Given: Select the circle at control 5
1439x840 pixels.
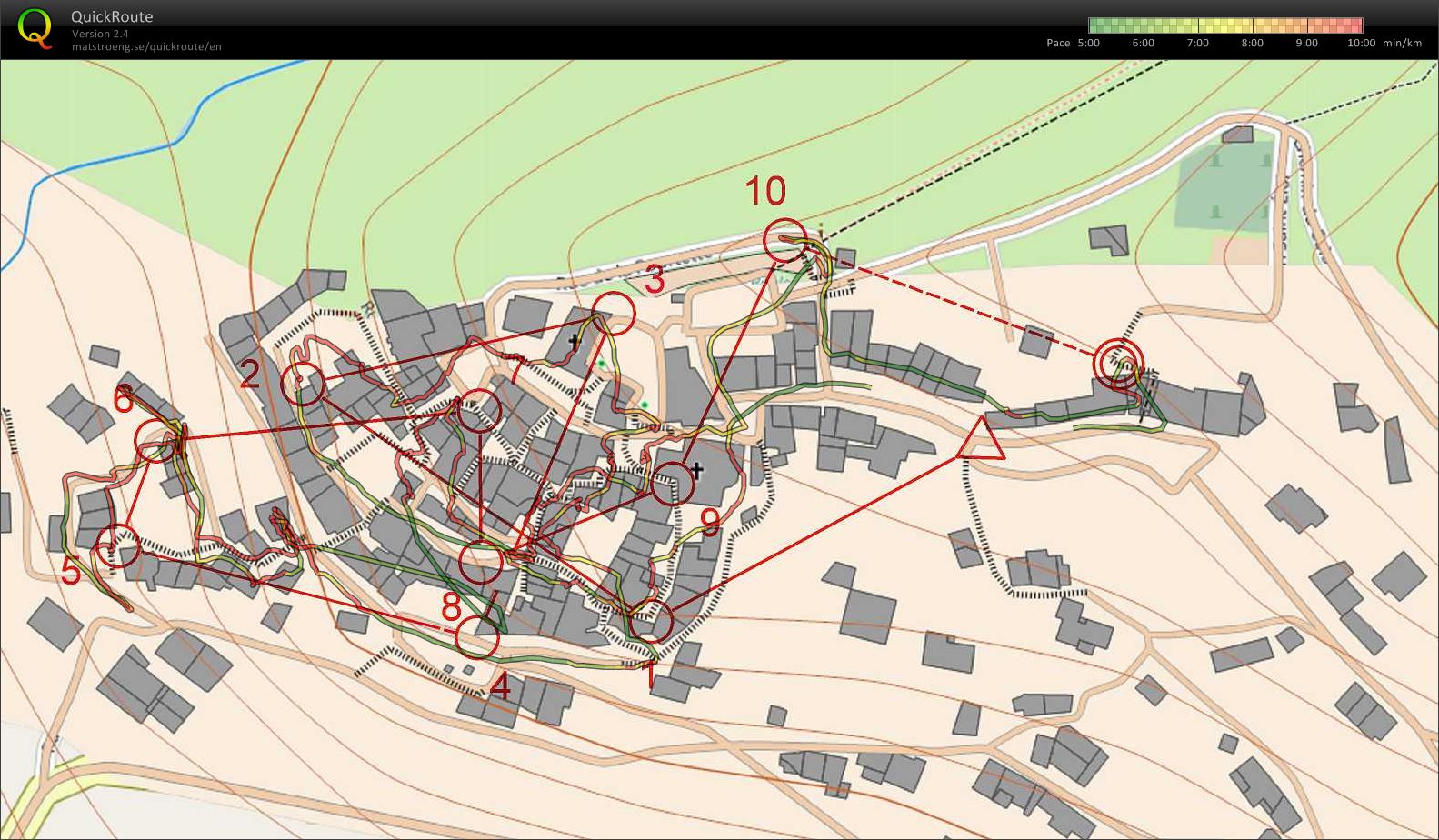Looking at the screenshot, I should pos(118,546).
